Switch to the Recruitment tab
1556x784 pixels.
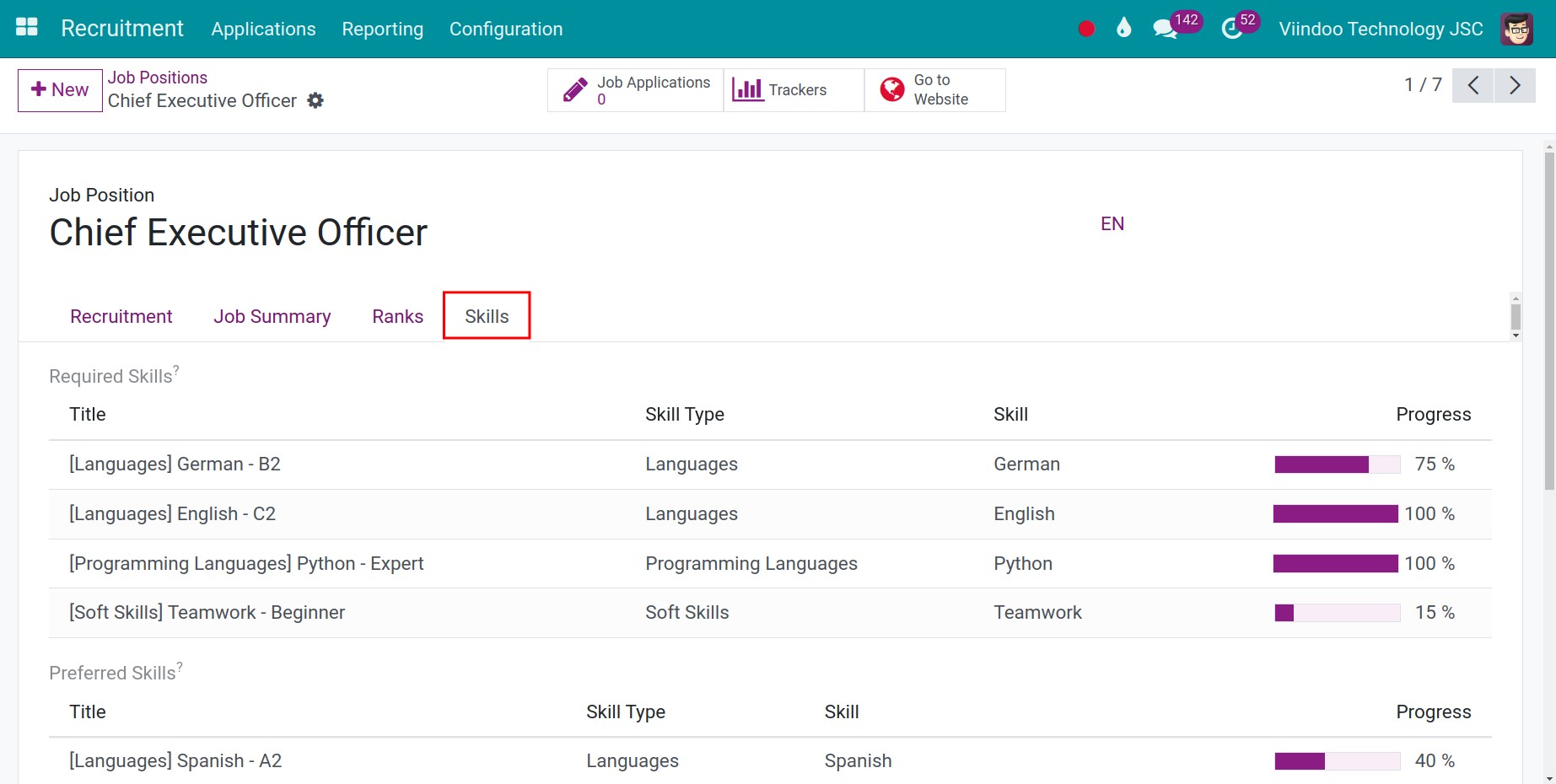(x=121, y=316)
